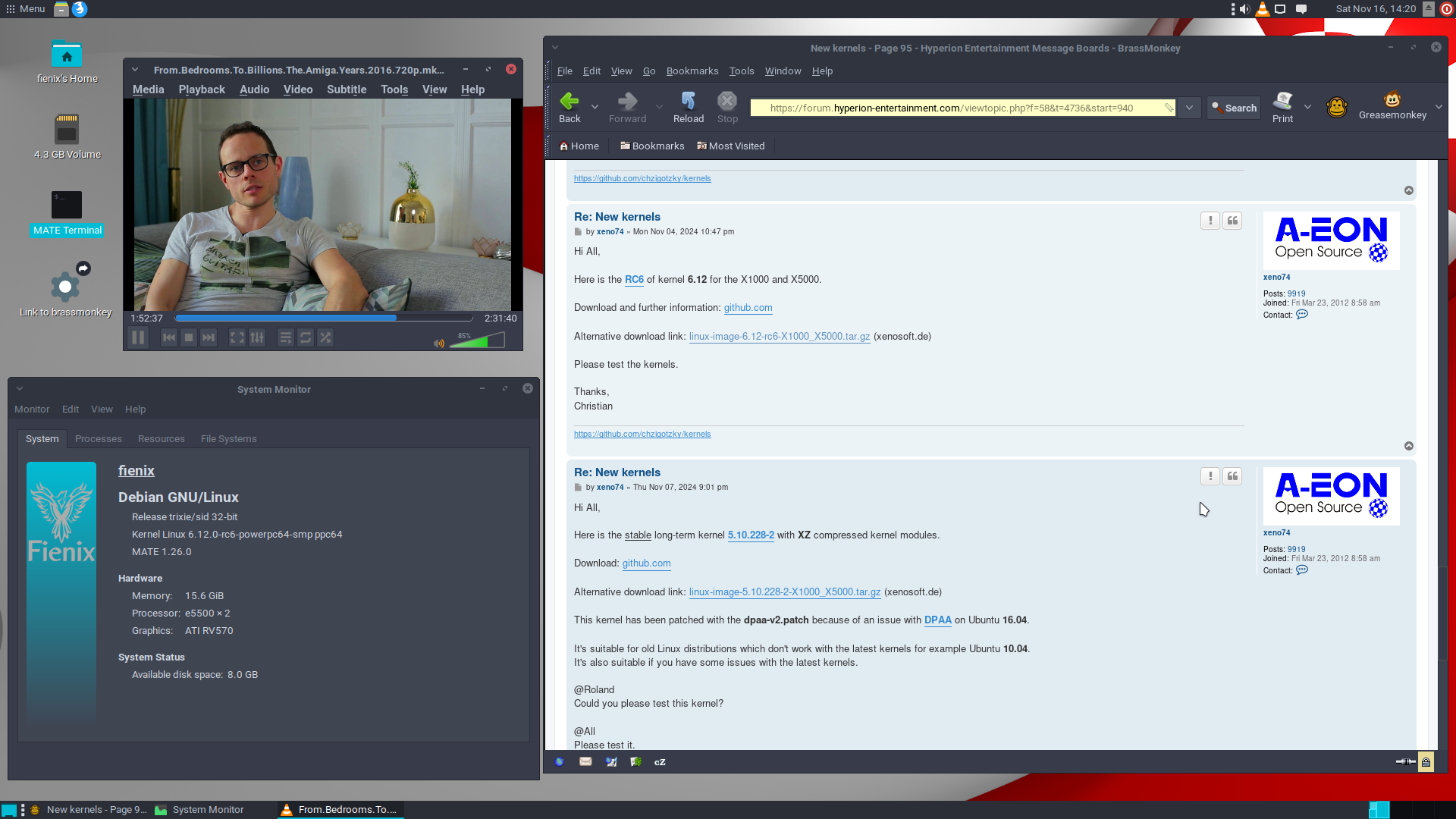Adjust the VLC 85% volume slider
Viewport: 1456px width, 819px height.
tap(477, 340)
